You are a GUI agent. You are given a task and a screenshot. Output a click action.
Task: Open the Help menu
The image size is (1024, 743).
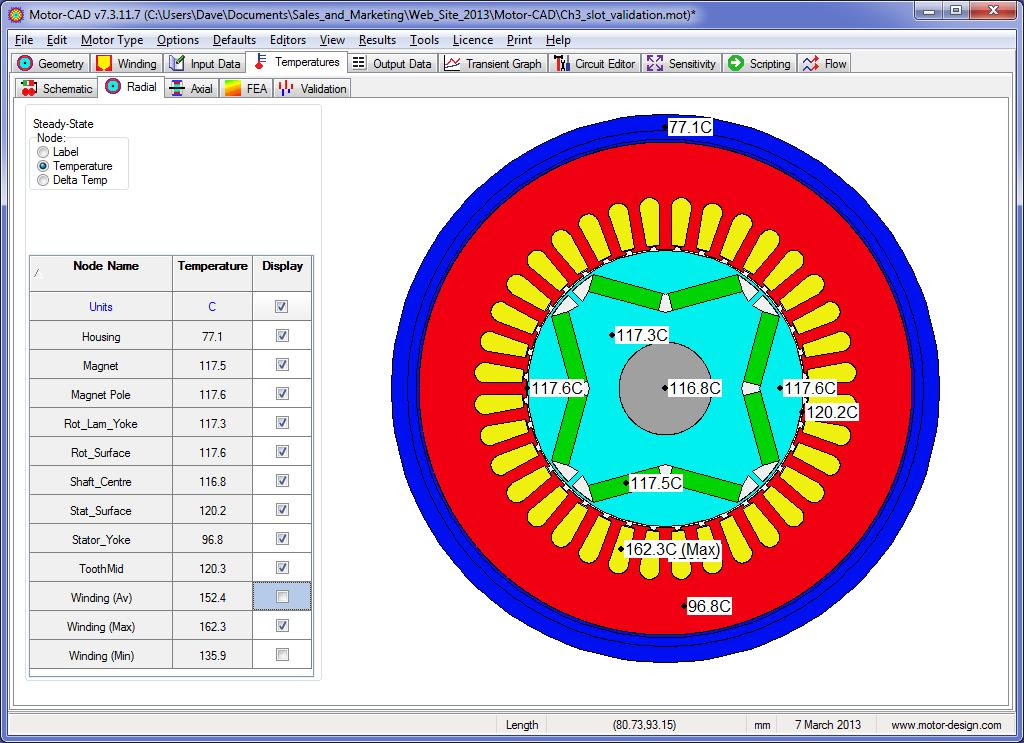pyautogui.click(x=558, y=40)
